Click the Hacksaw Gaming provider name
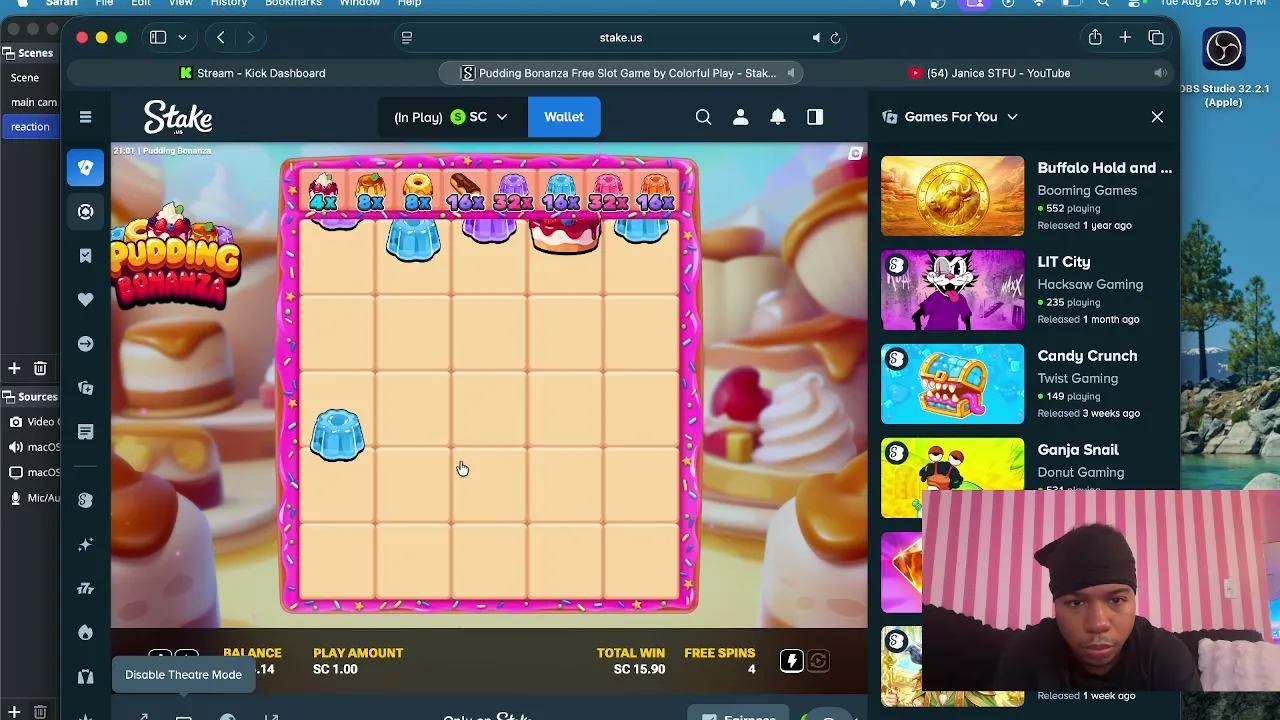Image resolution: width=1280 pixels, height=720 pixels. tap(1090, 284)
